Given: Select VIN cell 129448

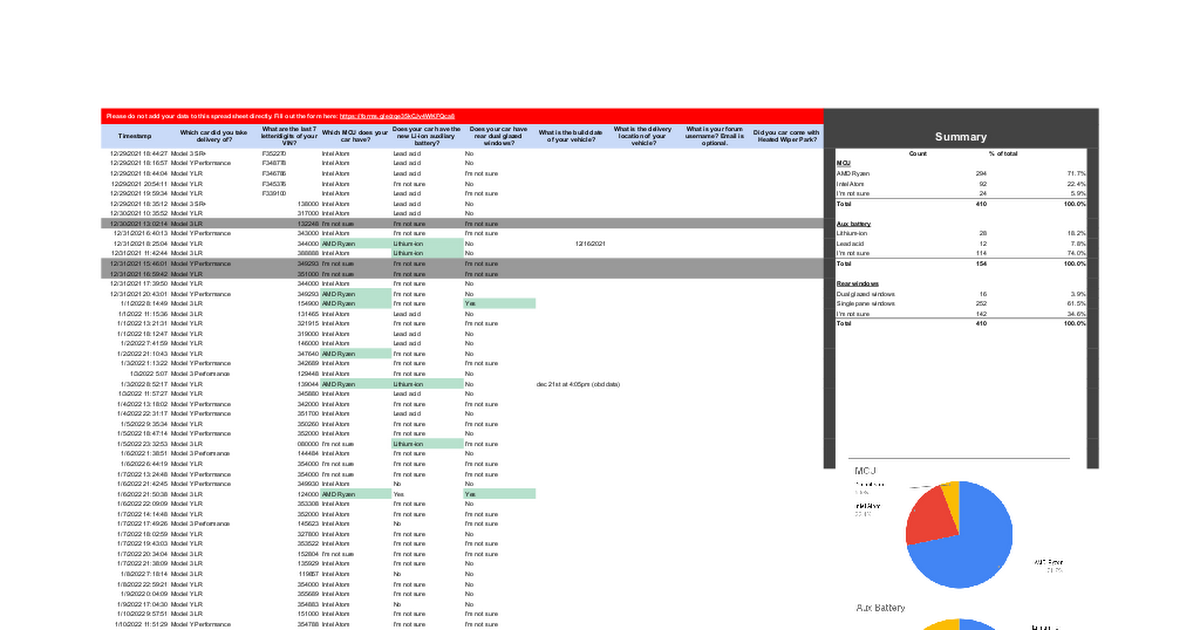Looking at the screenshot, I should [307, 374].
